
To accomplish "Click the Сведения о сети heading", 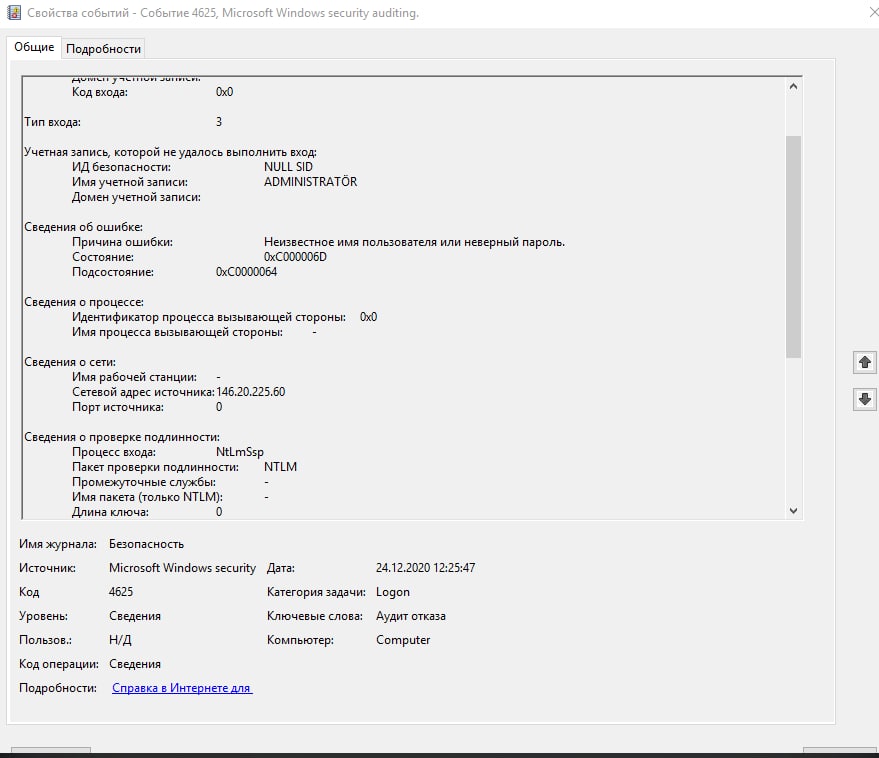I will point(70,362).
